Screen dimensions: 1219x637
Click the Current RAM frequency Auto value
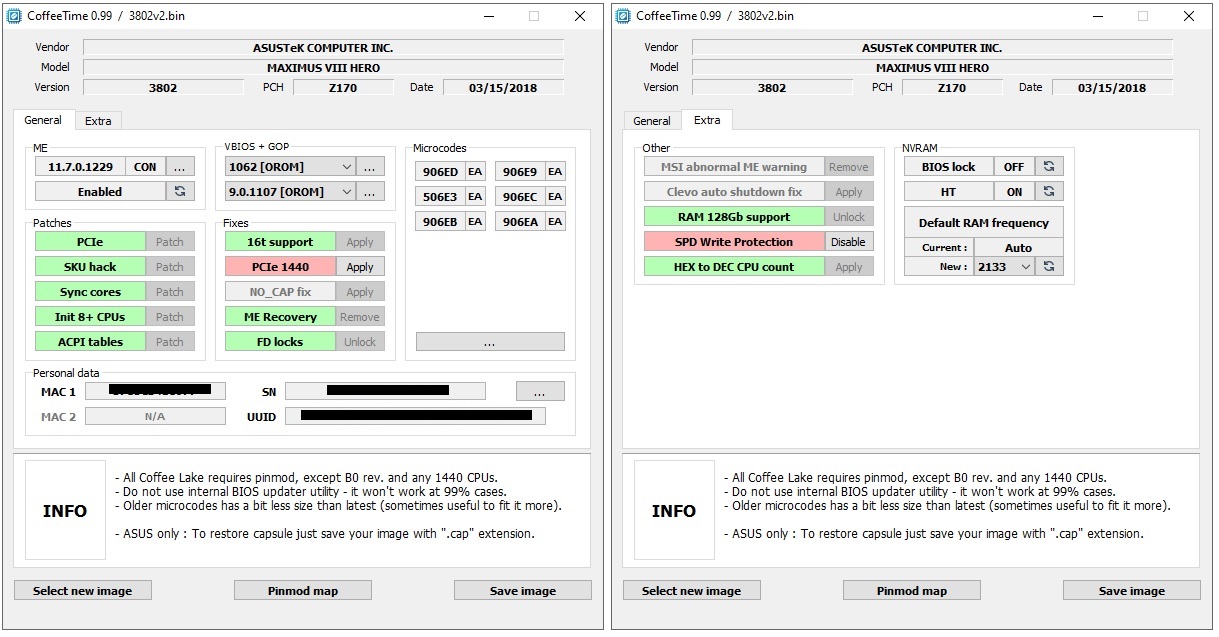[x=1018, y=247]
